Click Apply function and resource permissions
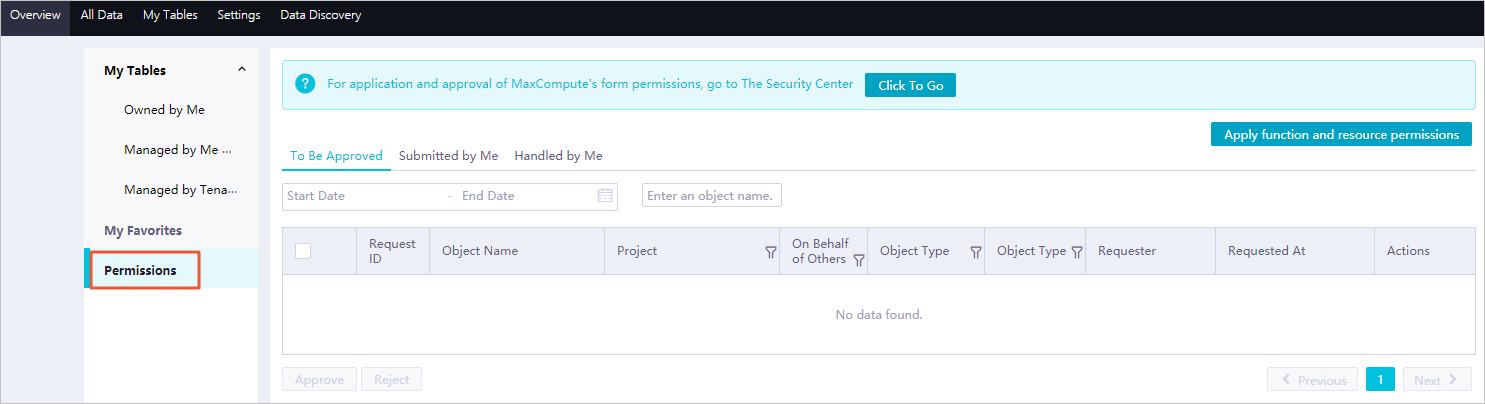 point(1341,134)
